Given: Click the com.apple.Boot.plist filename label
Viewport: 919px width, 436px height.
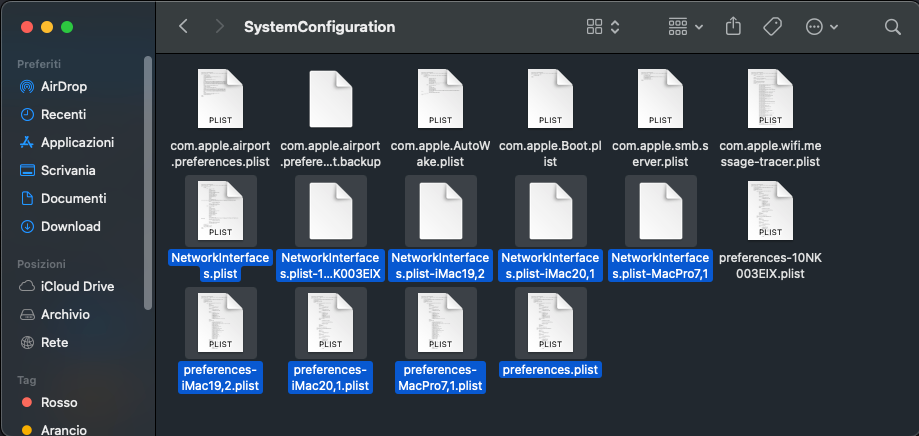Looking at the screenshot, I should 550,153.
